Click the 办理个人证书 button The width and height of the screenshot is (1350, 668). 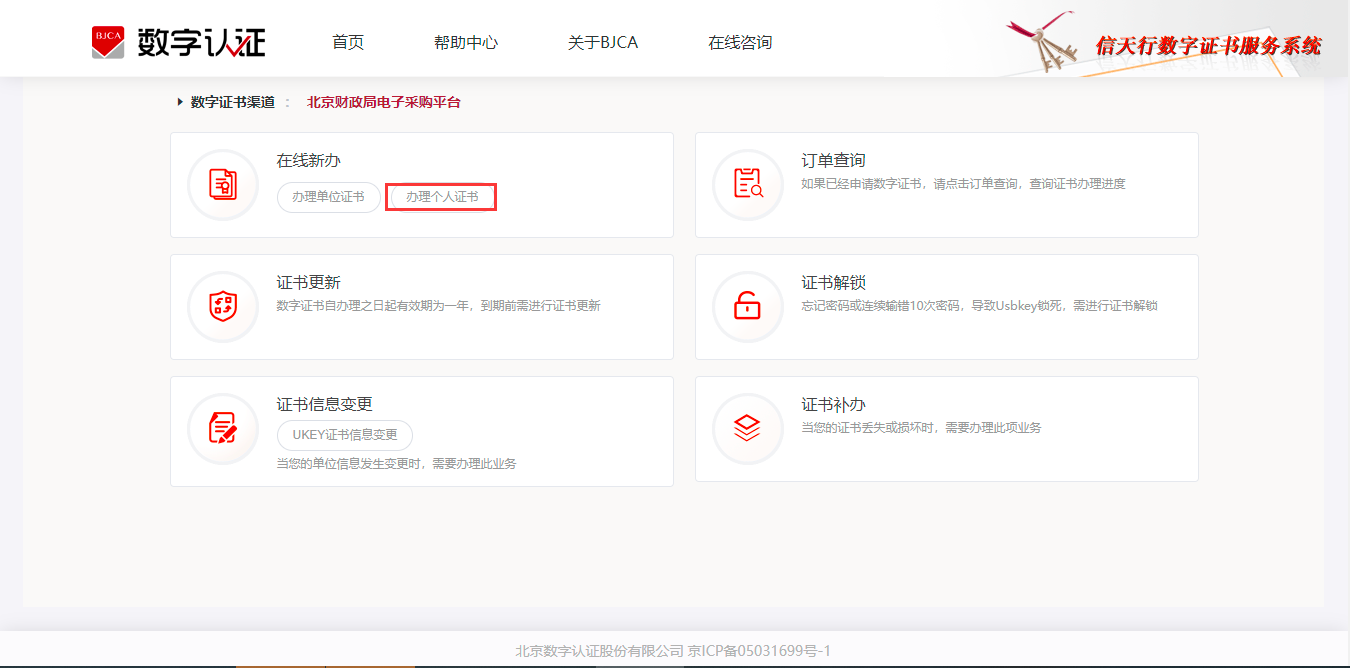coord(442,197)
